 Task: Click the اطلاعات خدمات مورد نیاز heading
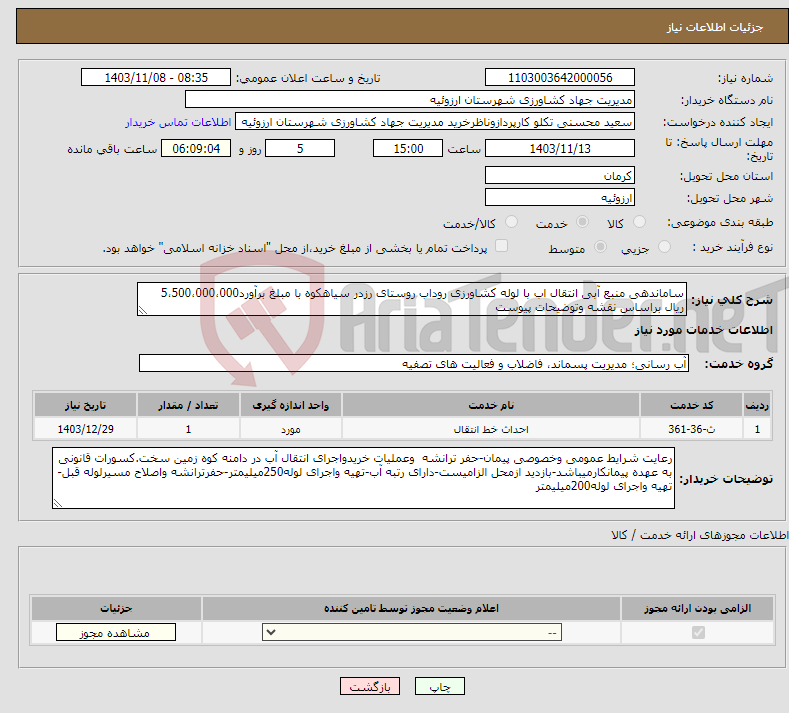click(703, 330)
